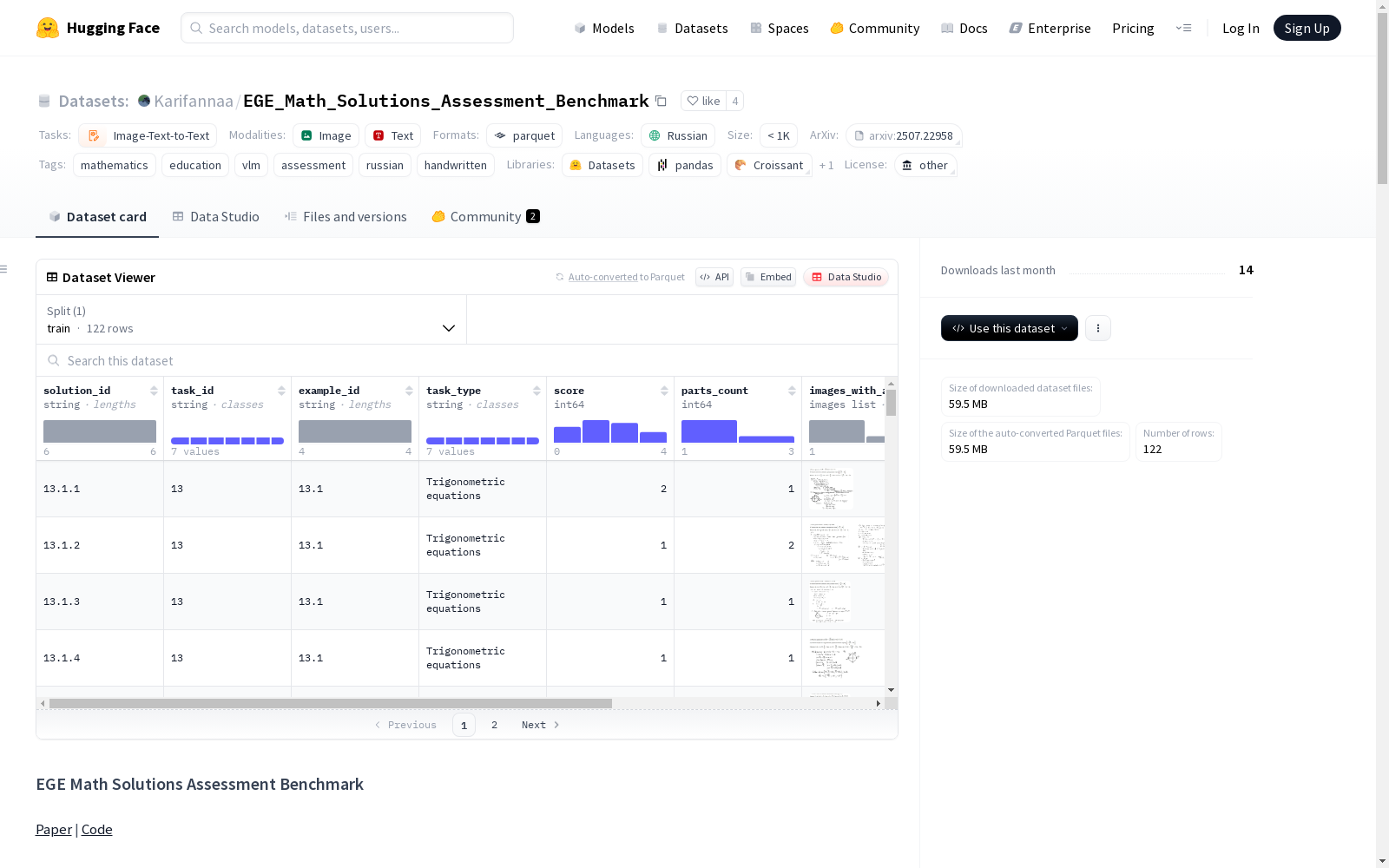Screen dimensions: 1389x868
Task: Select the 13.1.2 solution_id cell
Action: click(100, 545)
